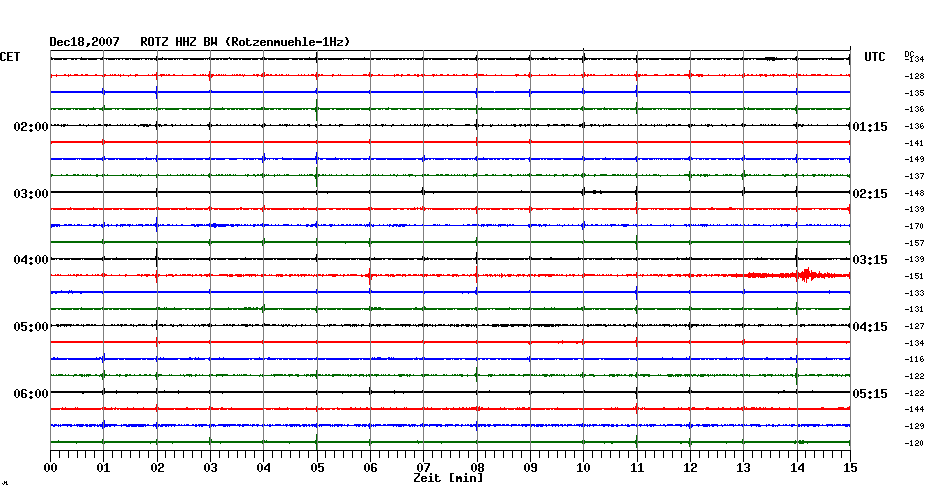Select the DC offset value -137
Screen dimensions: 930x494
pos(915,176)
